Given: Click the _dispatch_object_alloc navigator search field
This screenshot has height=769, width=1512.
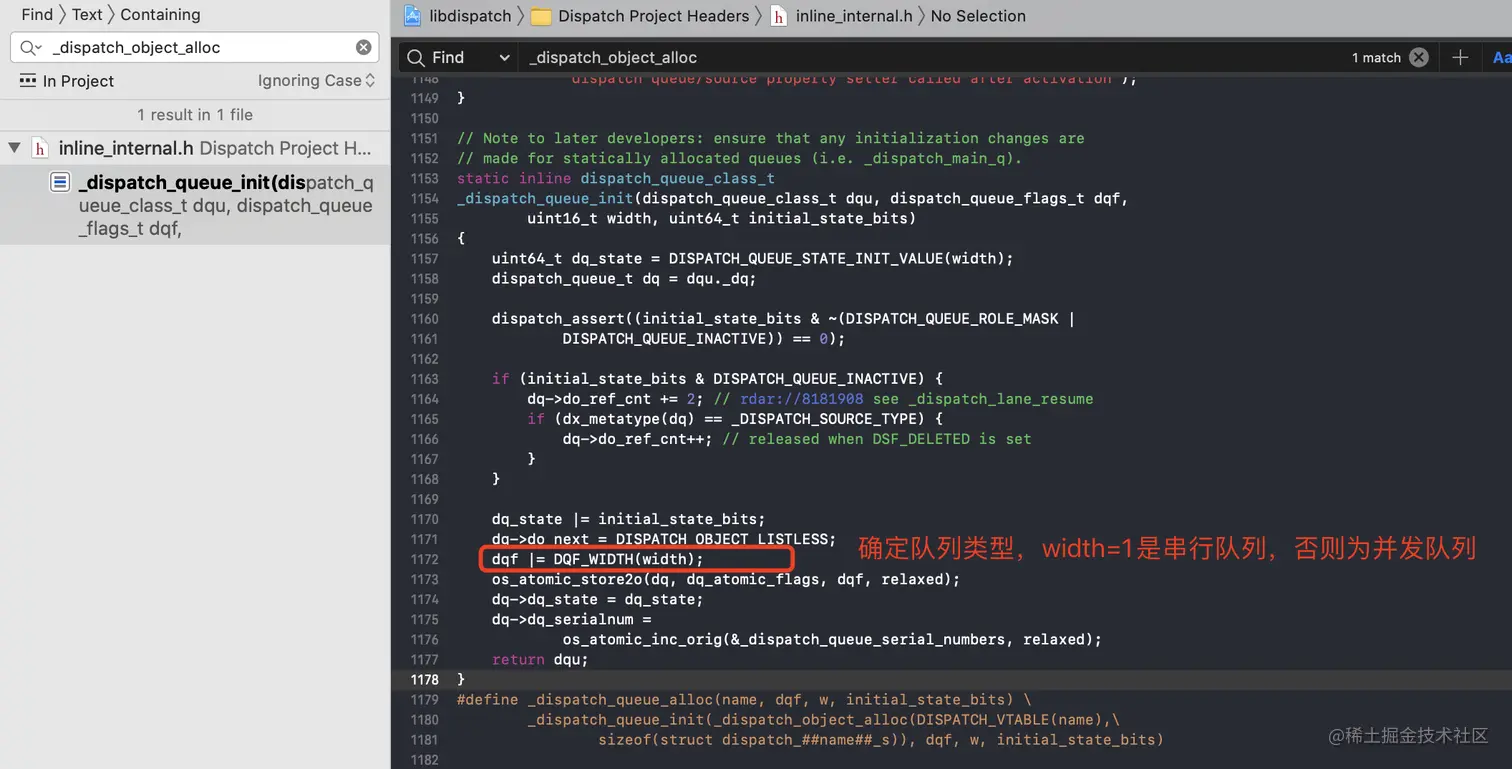Looking at the screenshot, I should click(x=195, y=47).
